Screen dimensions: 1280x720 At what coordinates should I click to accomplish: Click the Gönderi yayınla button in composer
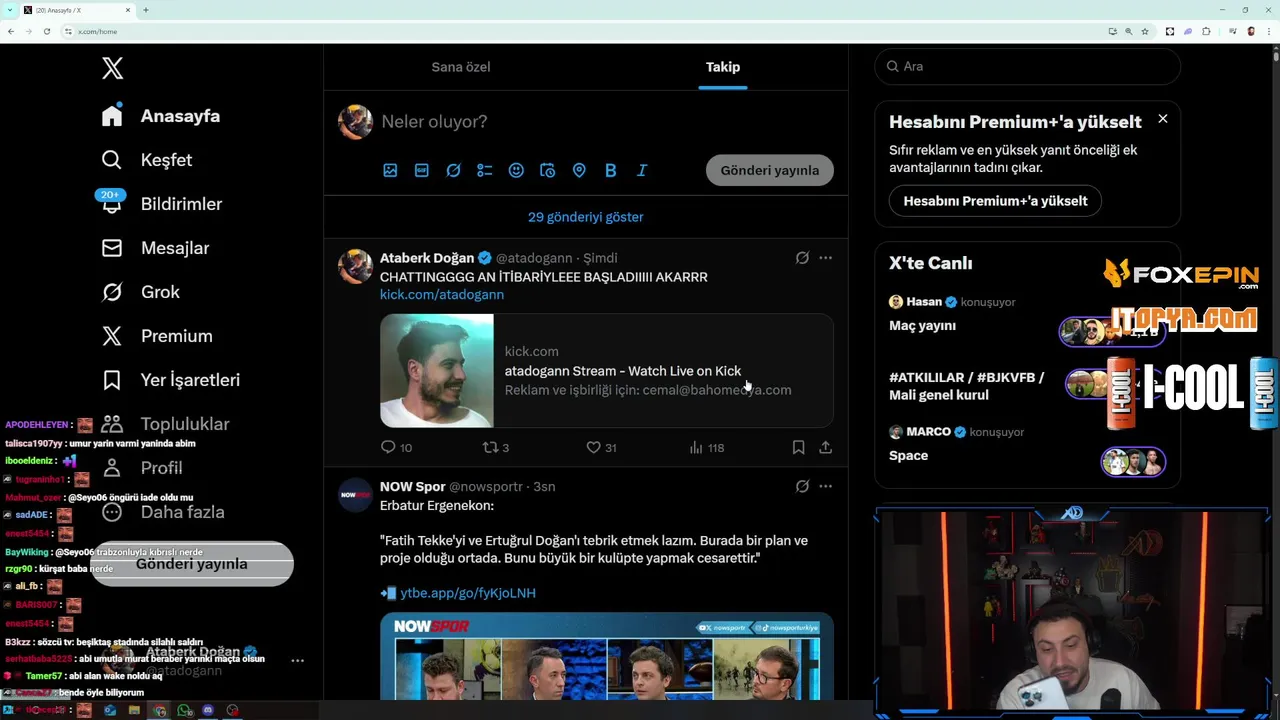(770, 170)
